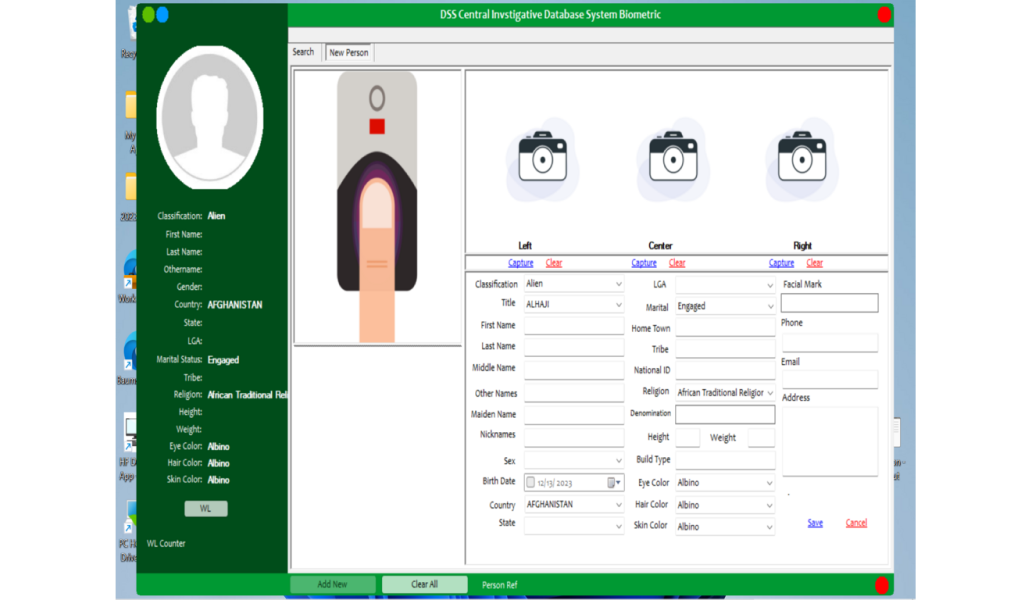Open the Birth Date calendar picker icon

click(612, 483)
